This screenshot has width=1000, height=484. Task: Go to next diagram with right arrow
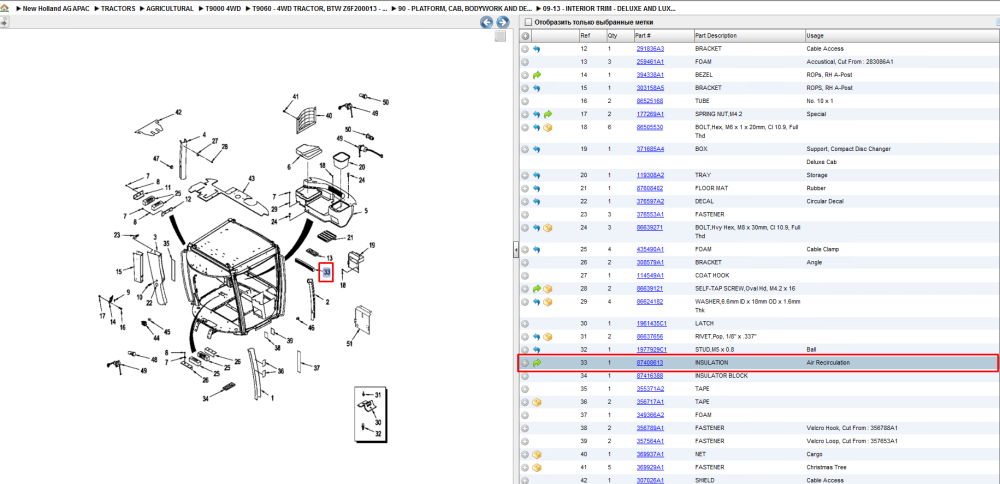[503, 23]
